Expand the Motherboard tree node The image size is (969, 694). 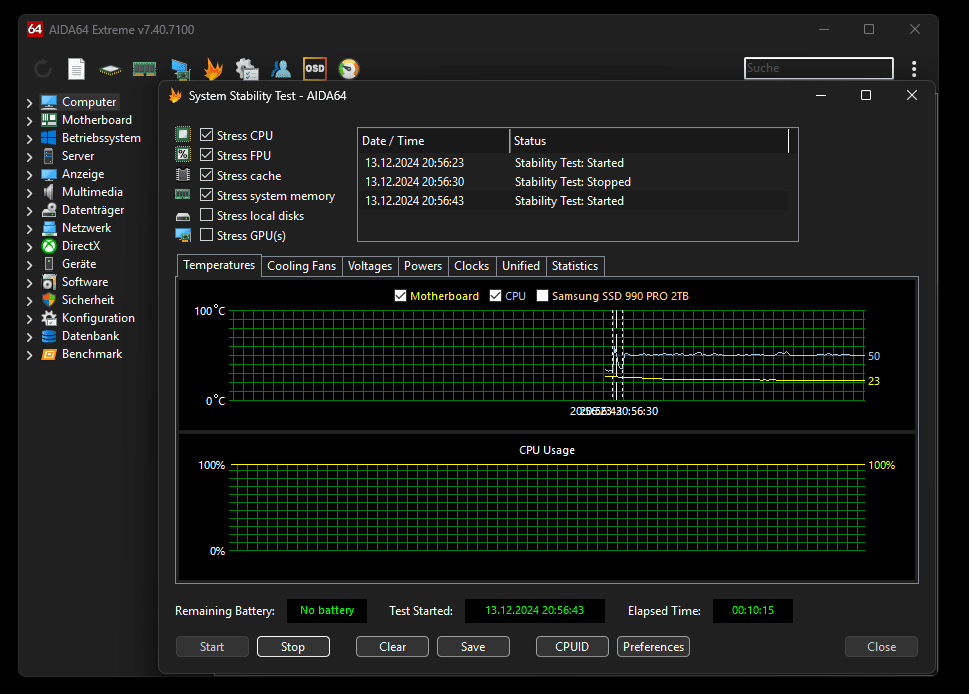coord(29,121)
